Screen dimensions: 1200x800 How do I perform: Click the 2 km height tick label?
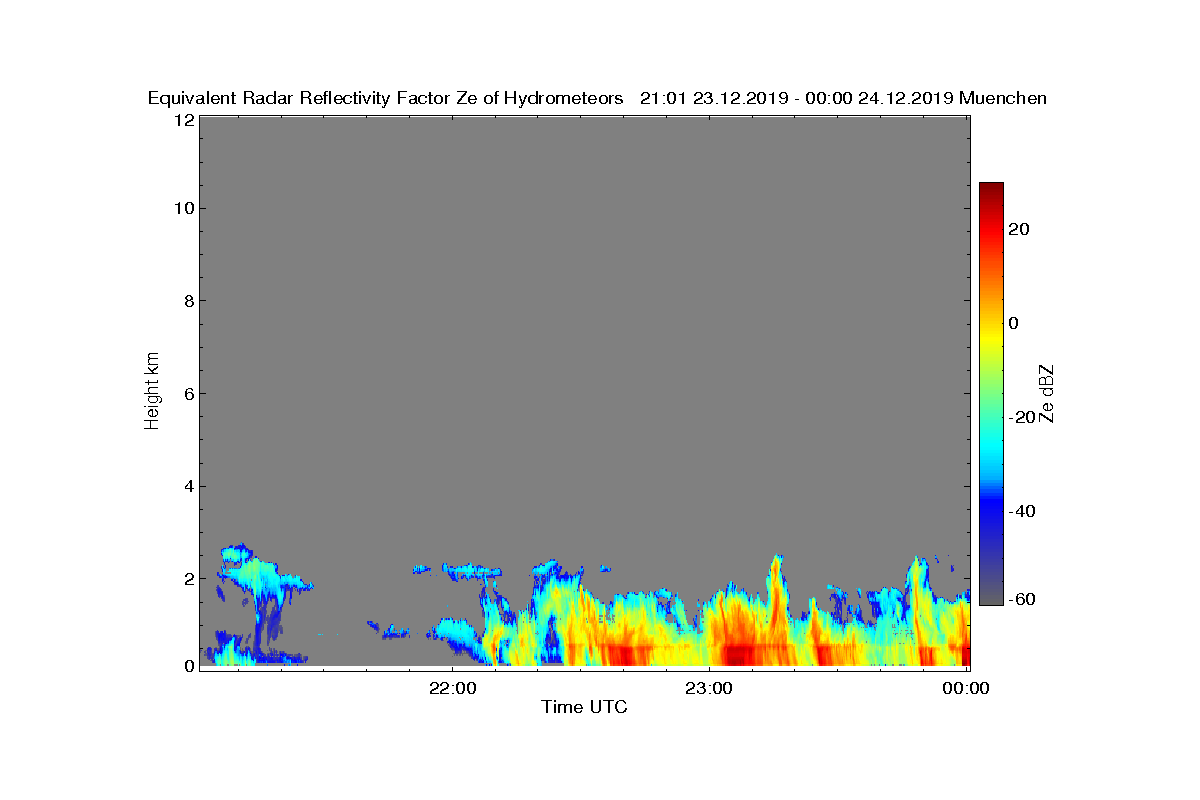(188, 578)
